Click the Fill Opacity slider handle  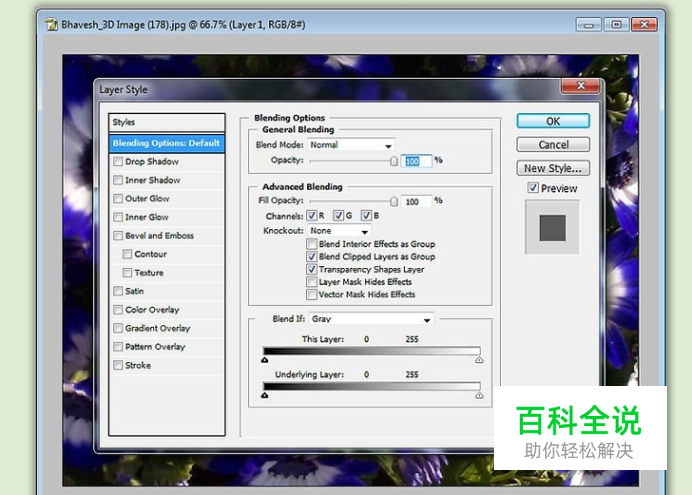tap(394, 202)
